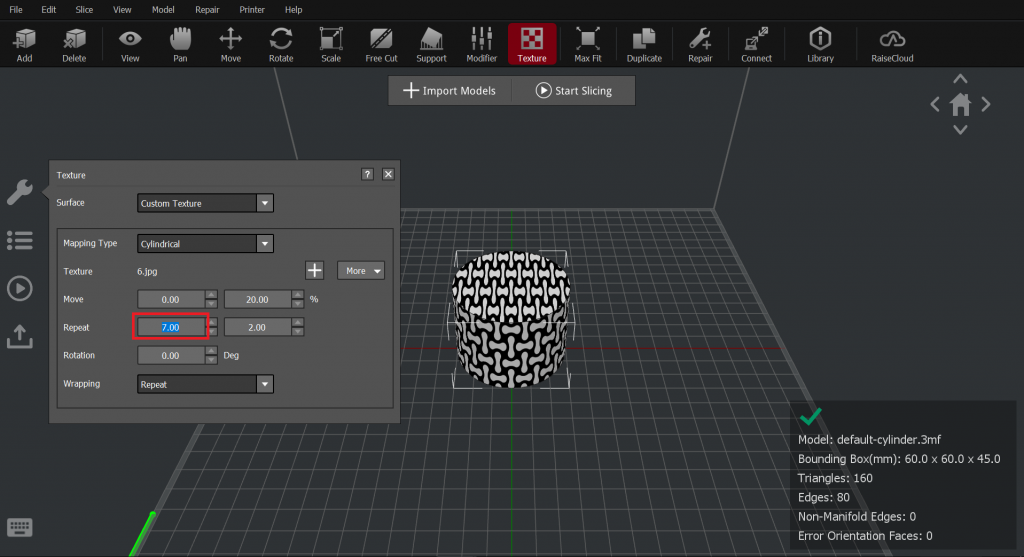Open the Connect printer tool

pyautogui.click(x=756, y=44)
